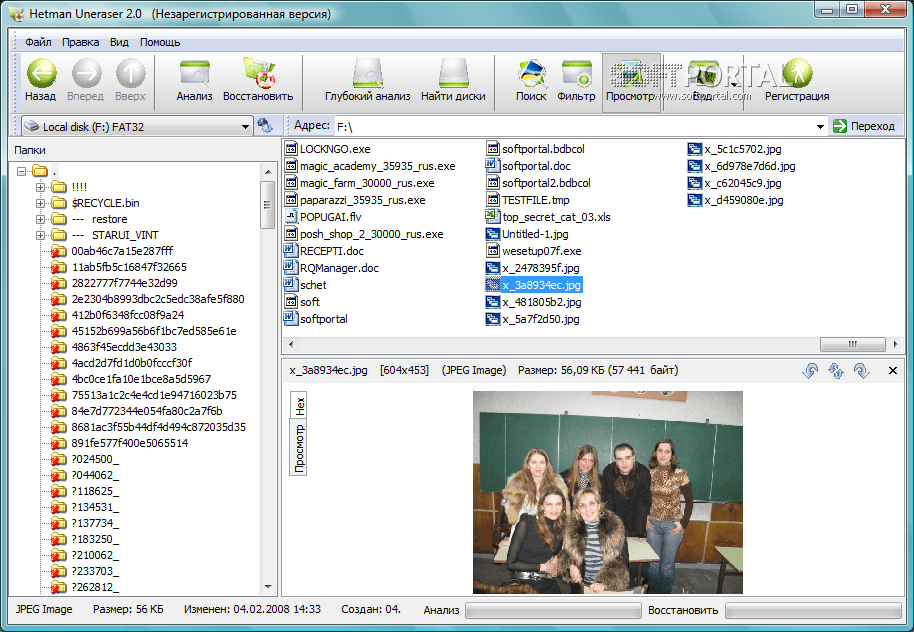The height and width of the screenshot is (632, 914).
Task: Switch to the vertical Просмотр tab
Action: pos(299,447)
